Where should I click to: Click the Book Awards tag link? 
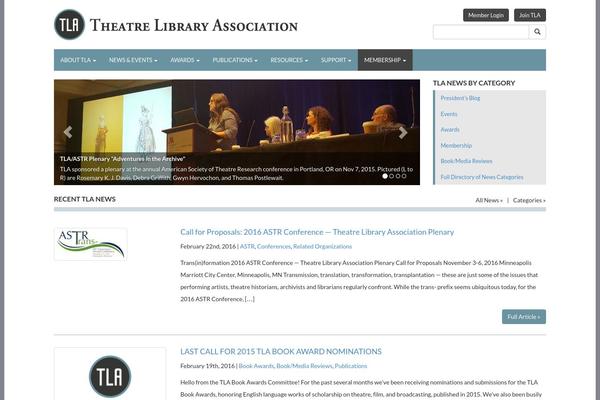coord(256,366)
